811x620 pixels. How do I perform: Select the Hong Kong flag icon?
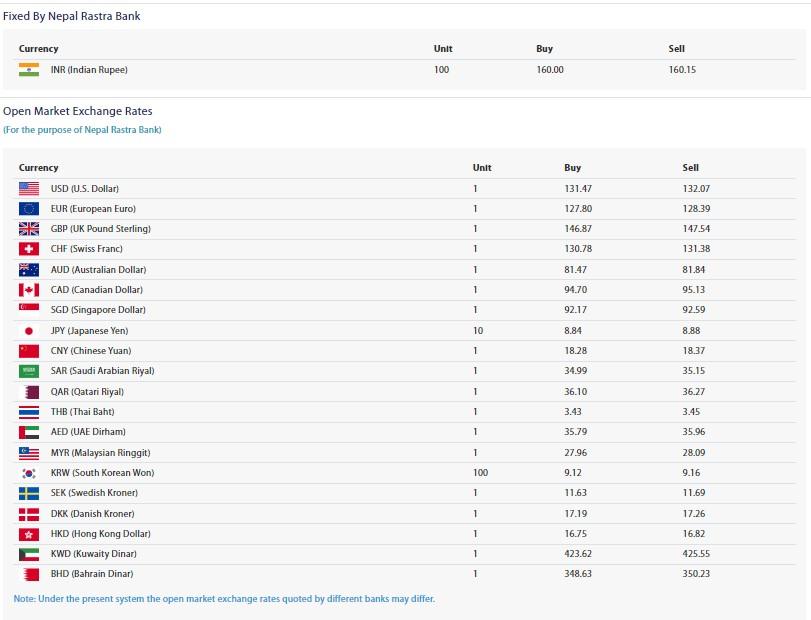pyautogui.click(x=29, y=534)
